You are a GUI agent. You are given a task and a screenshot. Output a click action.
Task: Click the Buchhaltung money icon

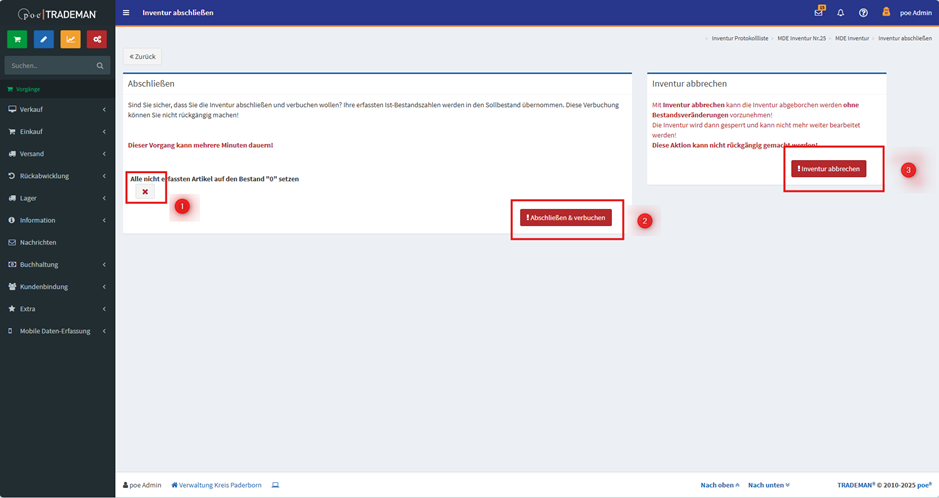coord(12,265)
